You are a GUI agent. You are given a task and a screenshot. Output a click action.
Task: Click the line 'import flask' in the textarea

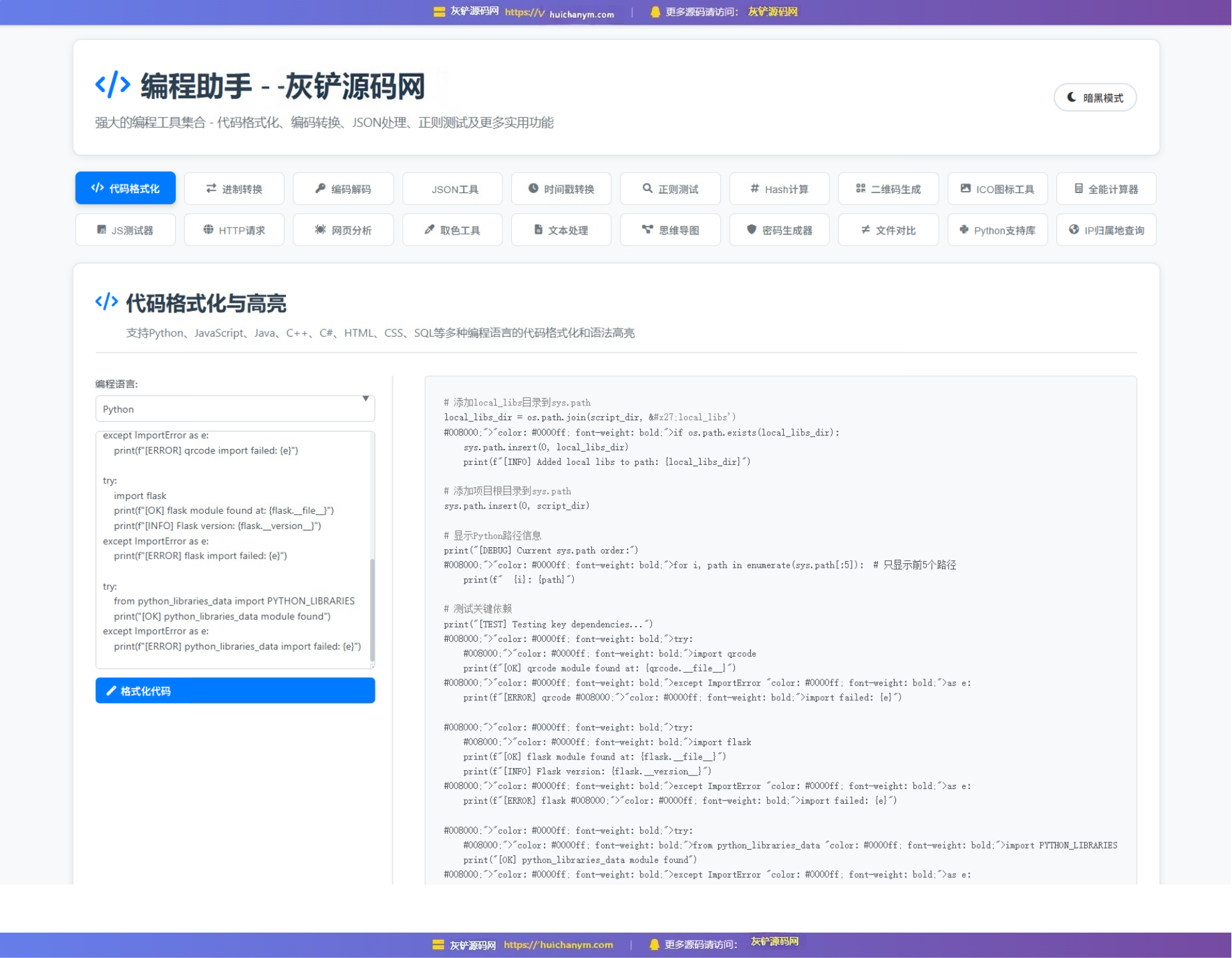[140, 496]
